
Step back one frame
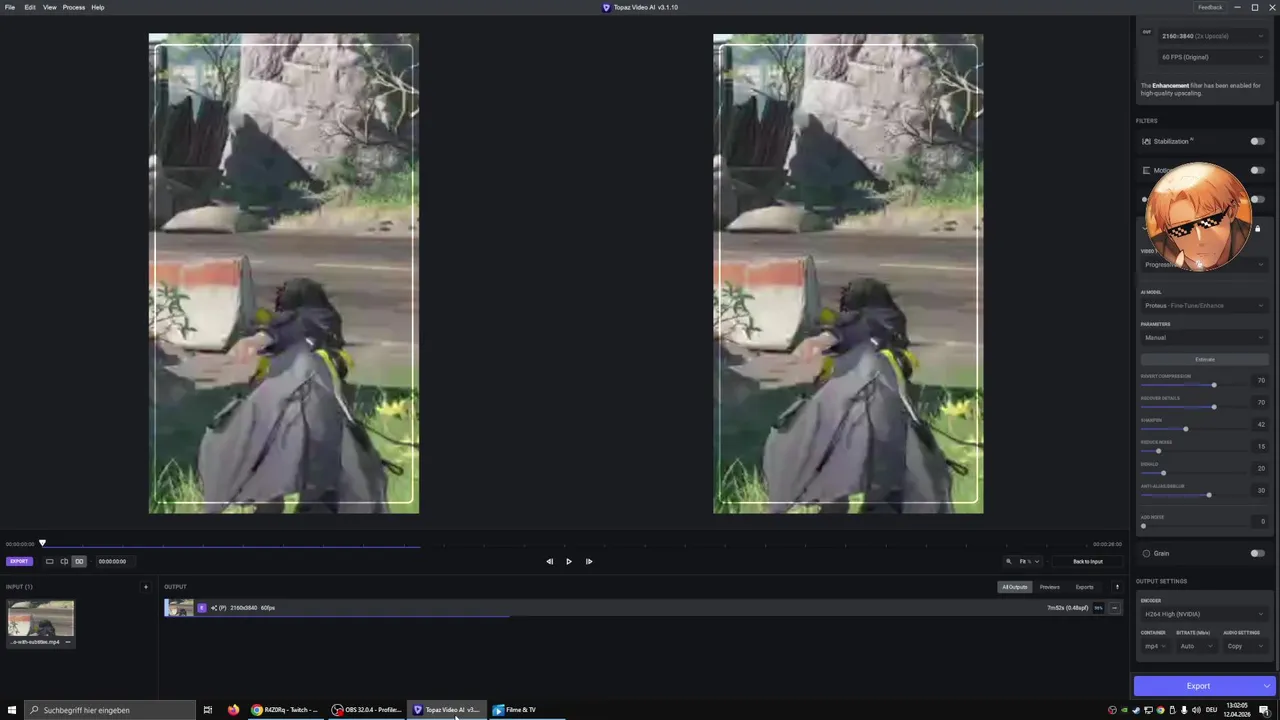click(x=549, y=561)
